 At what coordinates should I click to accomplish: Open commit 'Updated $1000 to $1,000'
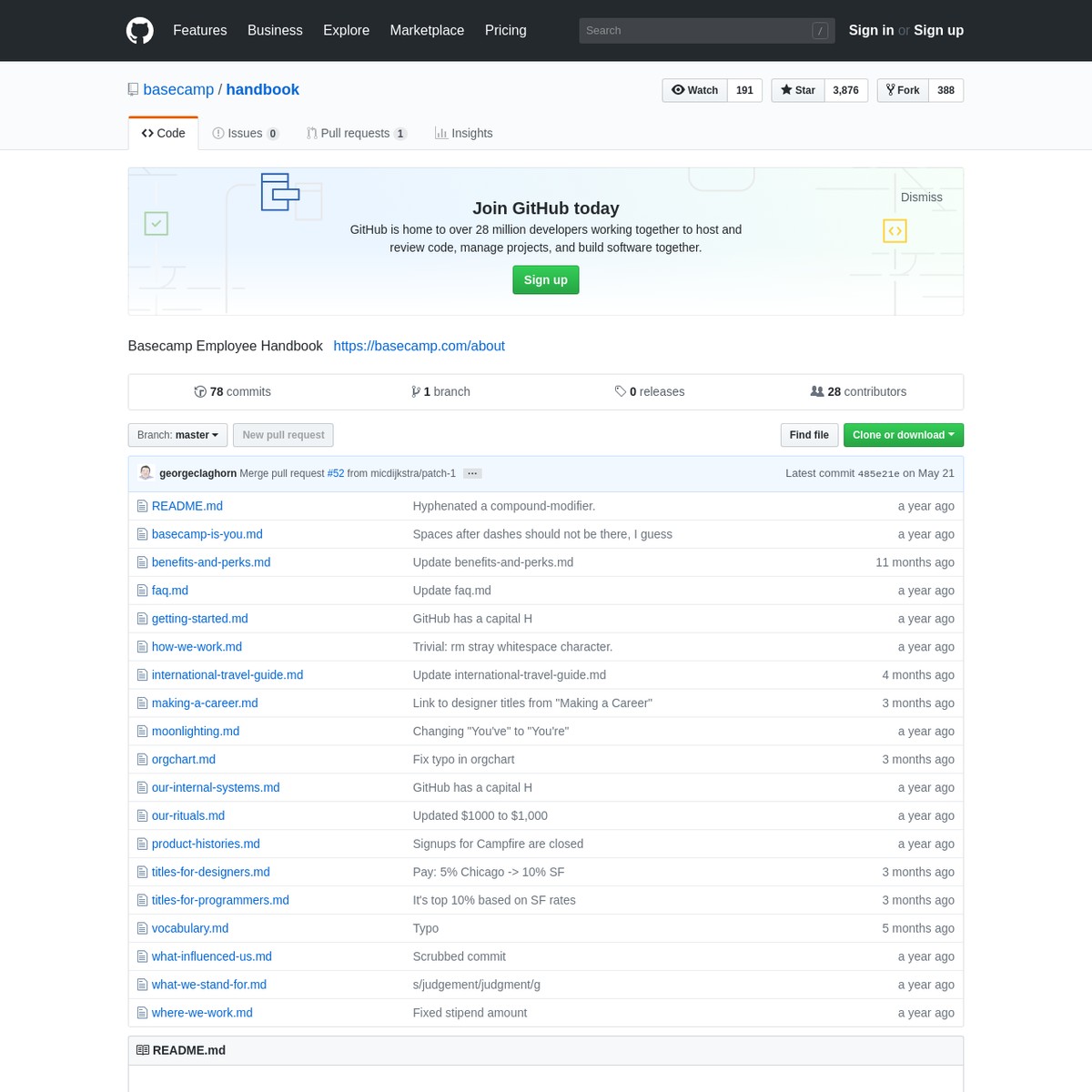coord(480,816)
